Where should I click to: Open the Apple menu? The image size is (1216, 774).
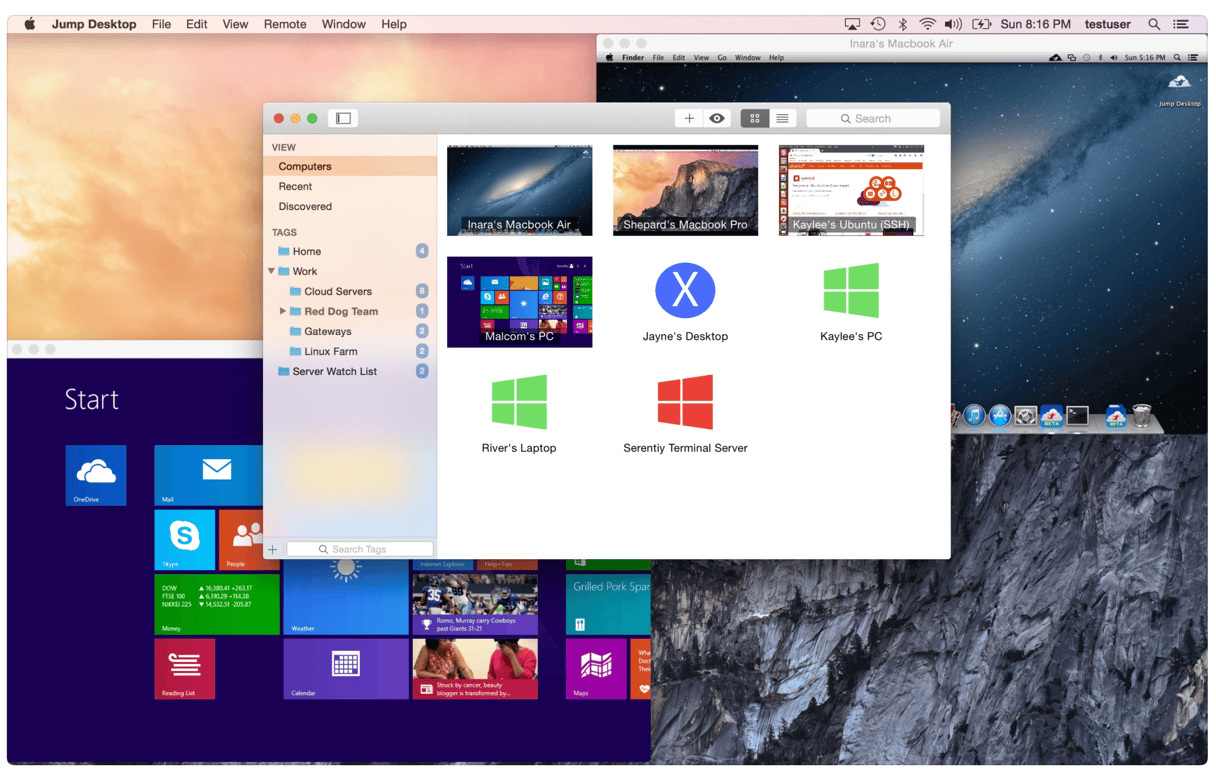30,24
